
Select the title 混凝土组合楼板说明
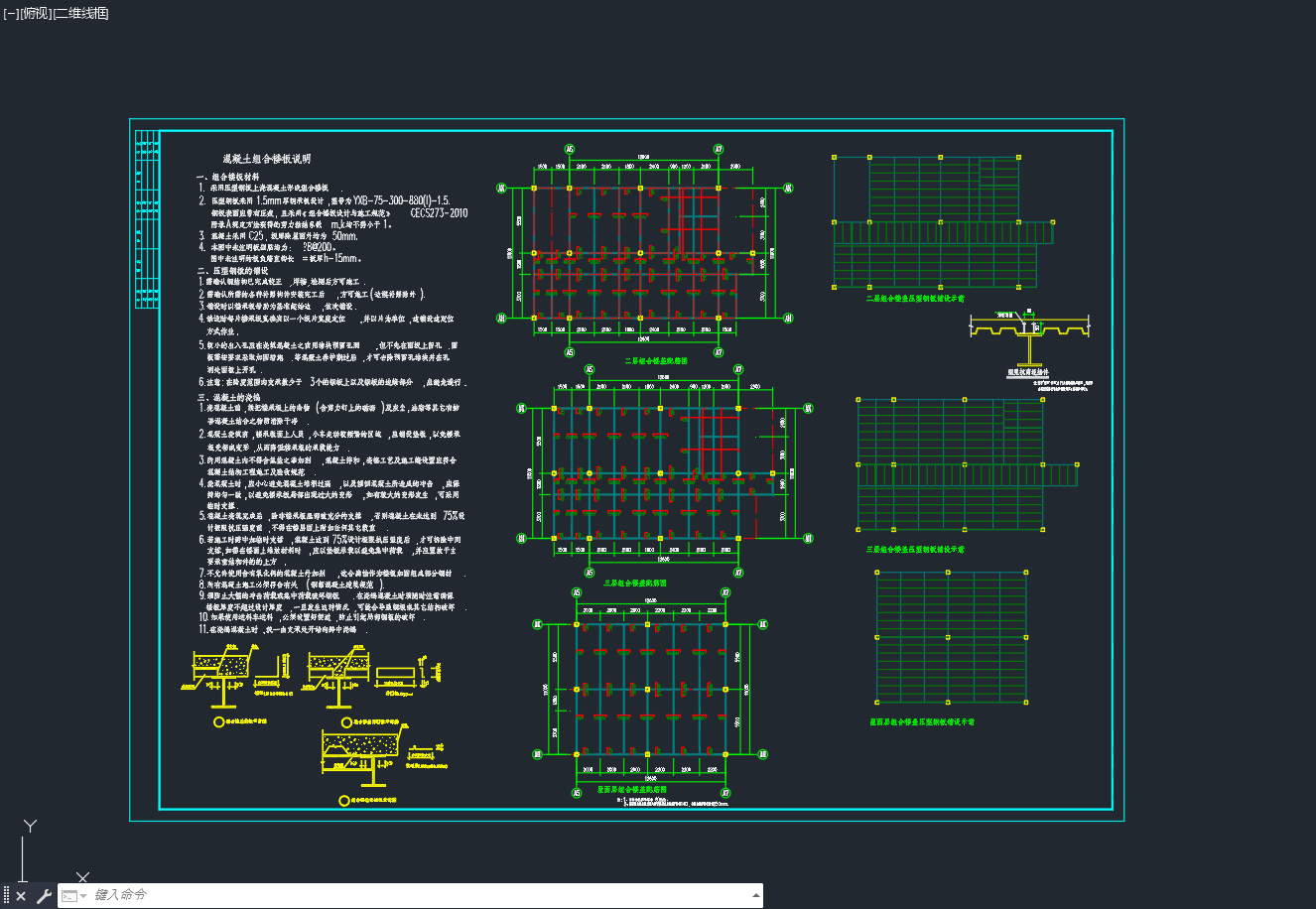266,159
